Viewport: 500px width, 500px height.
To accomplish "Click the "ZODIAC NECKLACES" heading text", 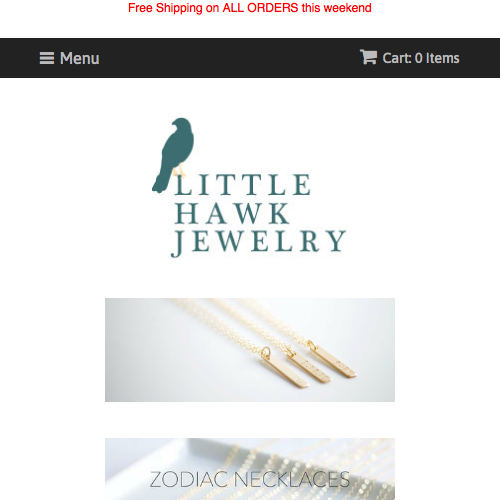I will pyautogui.click(x=250, y=479).
